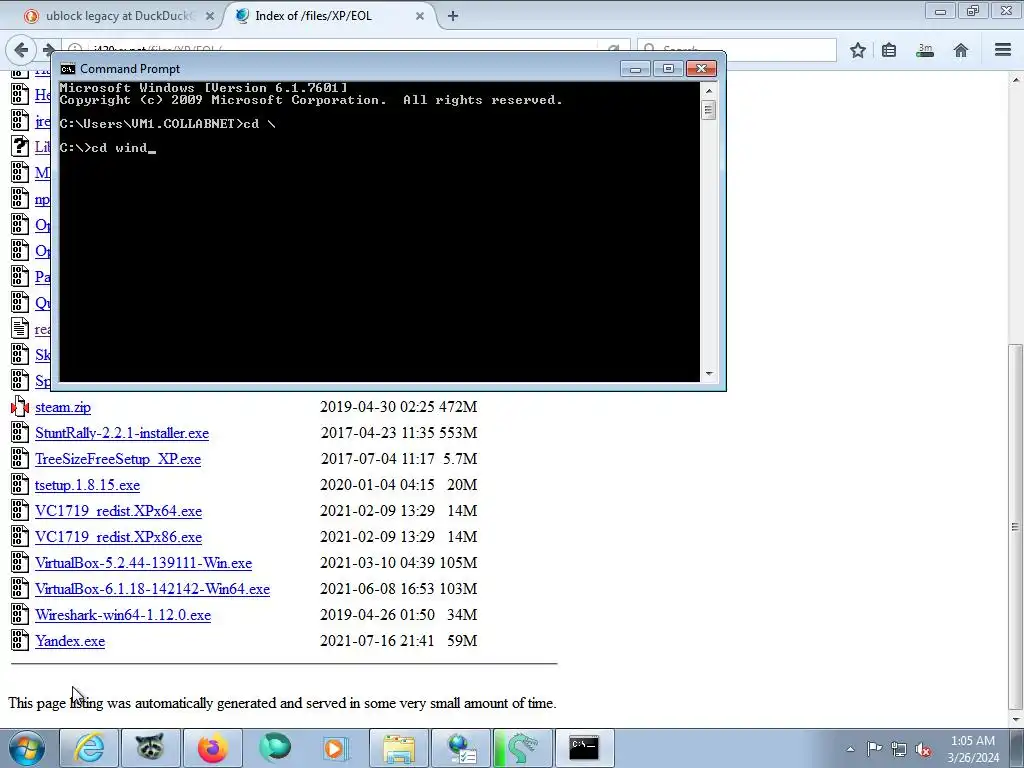Open the VC1719_redist.XPx86.exe link

click(118, 537)
